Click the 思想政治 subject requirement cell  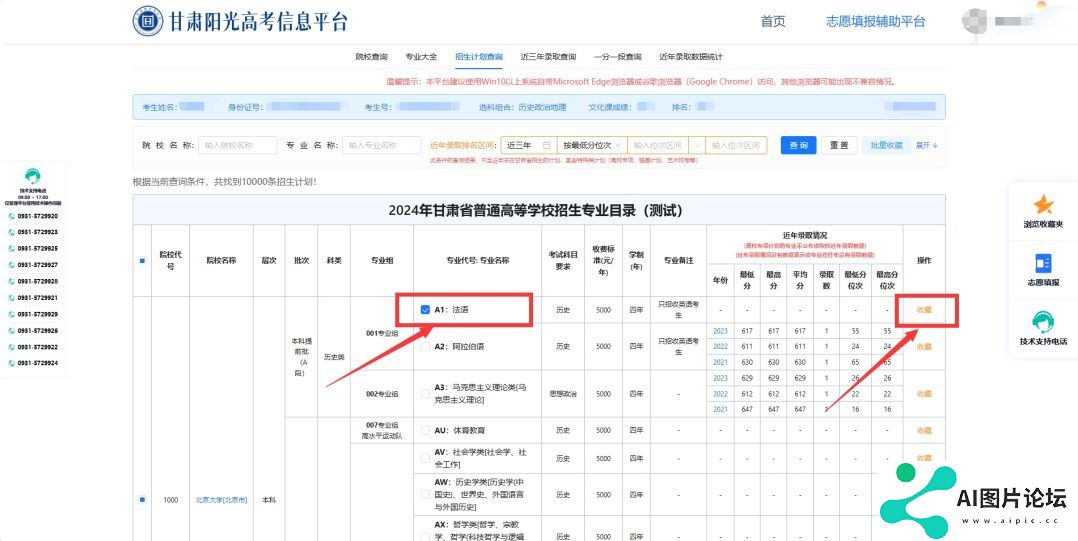(562, 394)
